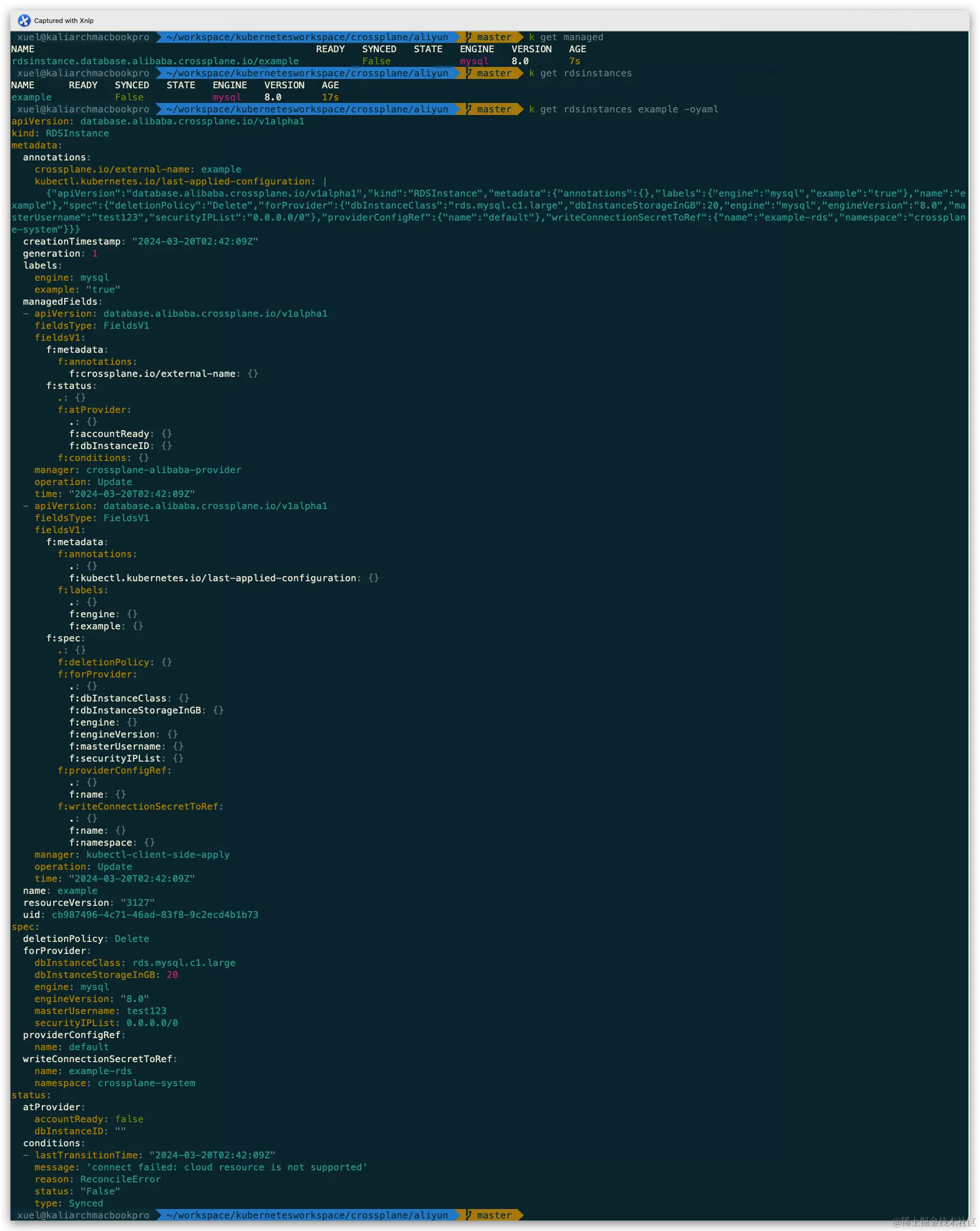Click 'manager: kubectl-client-side-apply' line
Image resolution: width=980 pixels, height=1231 pixels.
[132, 854]
